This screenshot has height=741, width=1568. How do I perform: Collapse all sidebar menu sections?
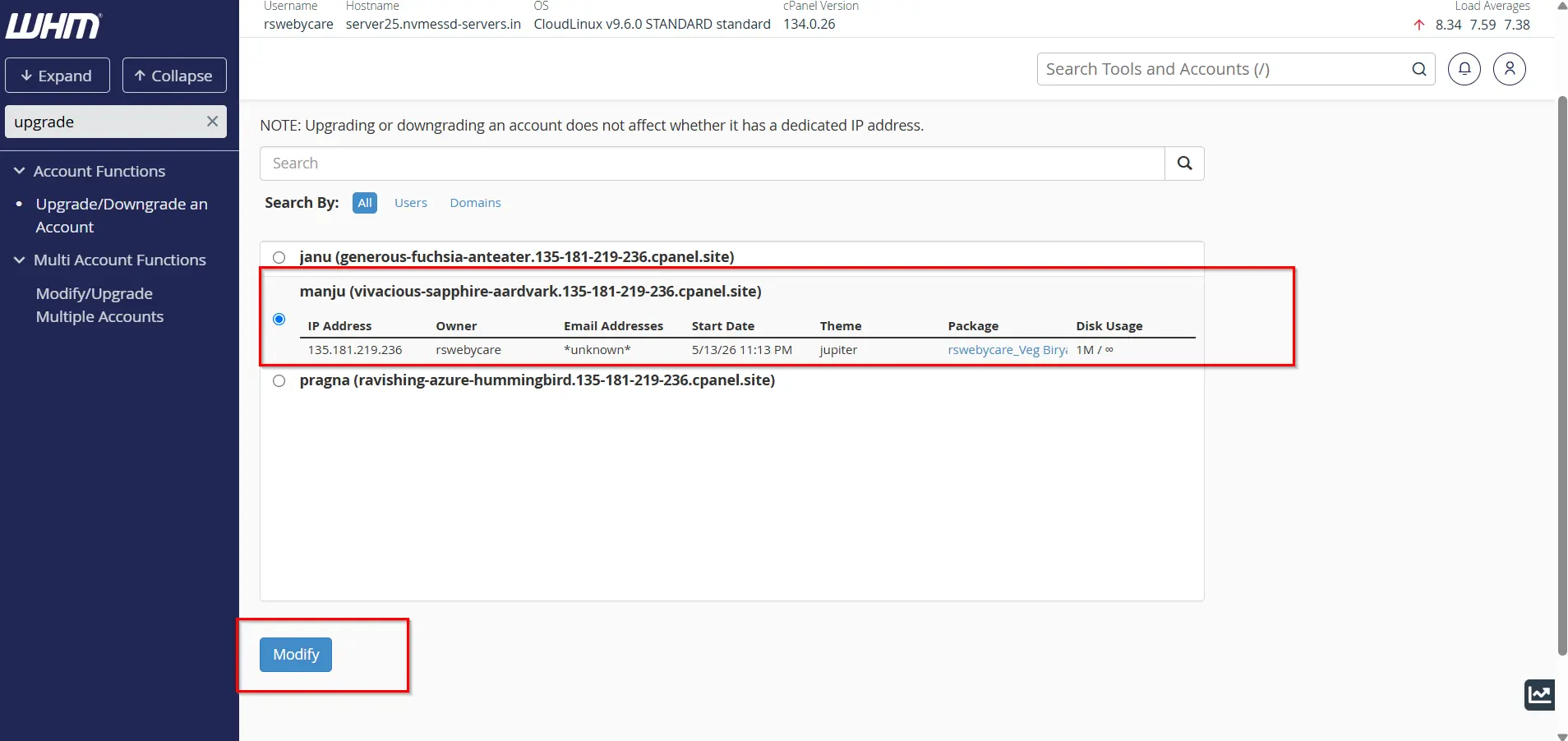point(174,76)
